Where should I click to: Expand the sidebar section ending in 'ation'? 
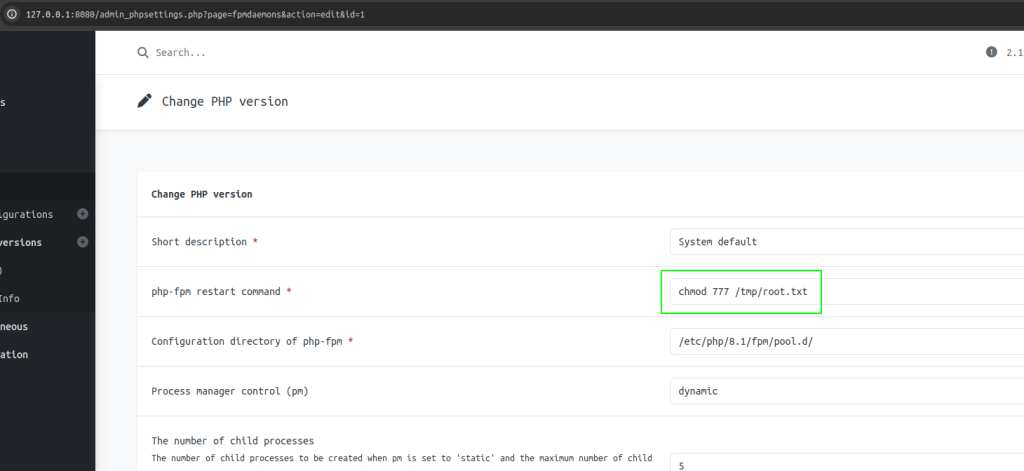click(x=14, y=354)
